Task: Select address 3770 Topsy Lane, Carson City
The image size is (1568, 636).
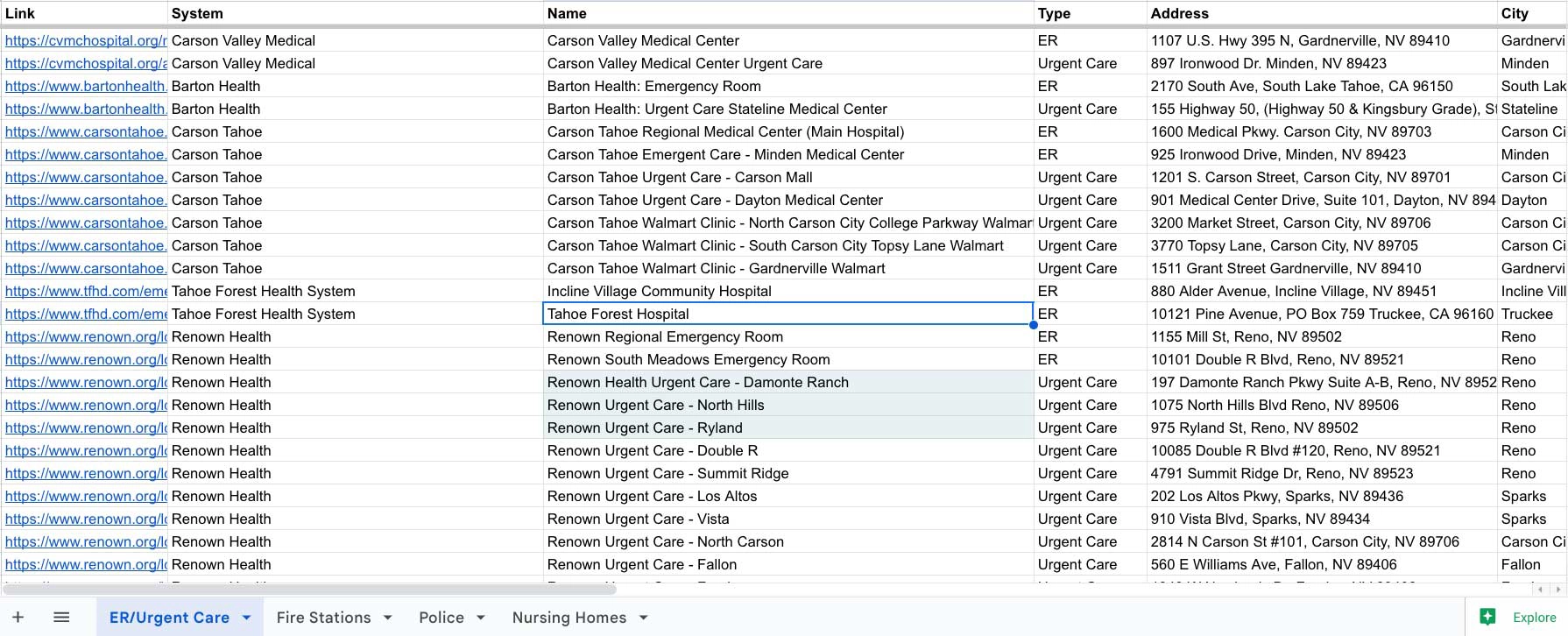Action: coord(1323,245)
